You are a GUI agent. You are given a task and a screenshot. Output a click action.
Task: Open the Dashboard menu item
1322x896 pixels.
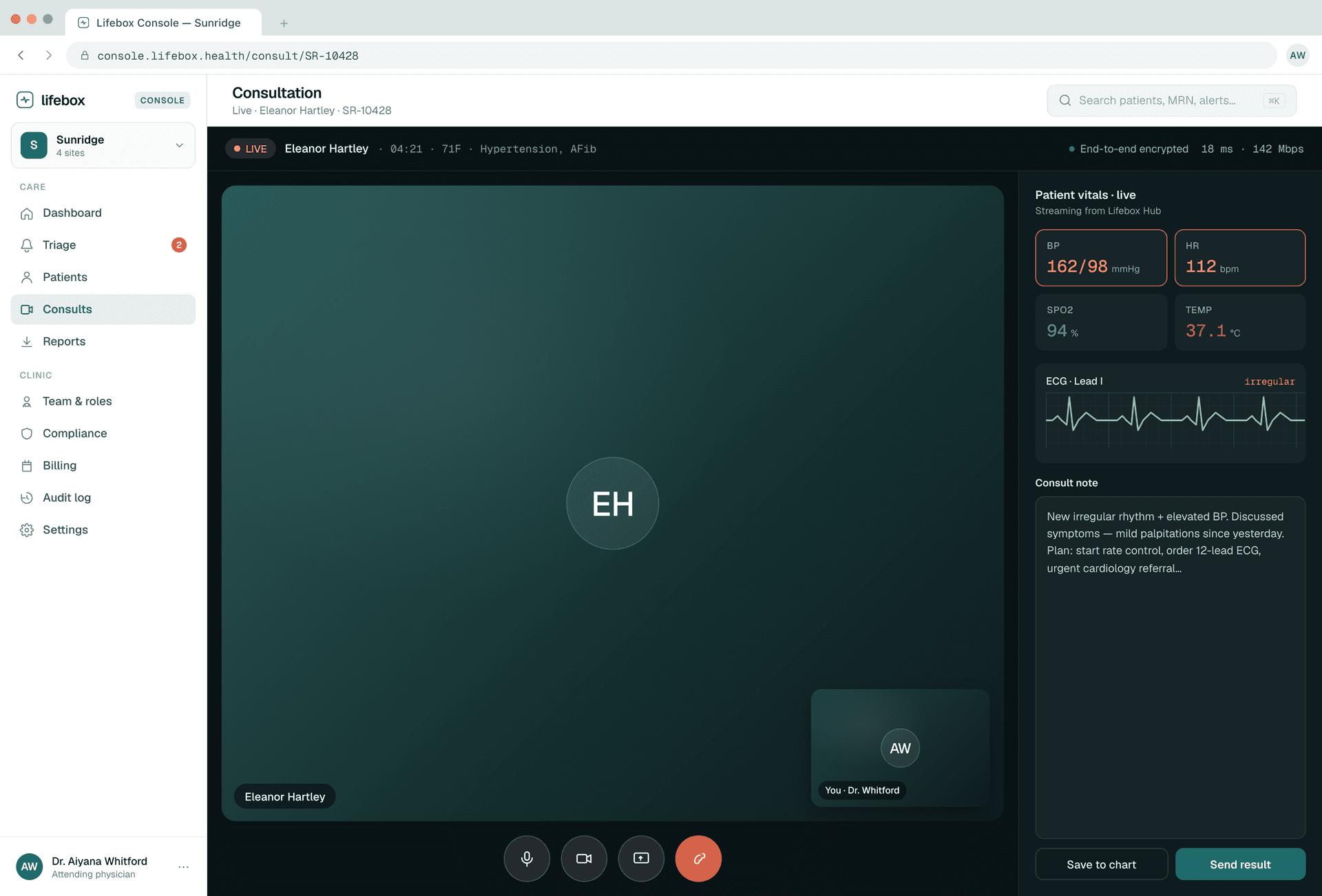103,213
